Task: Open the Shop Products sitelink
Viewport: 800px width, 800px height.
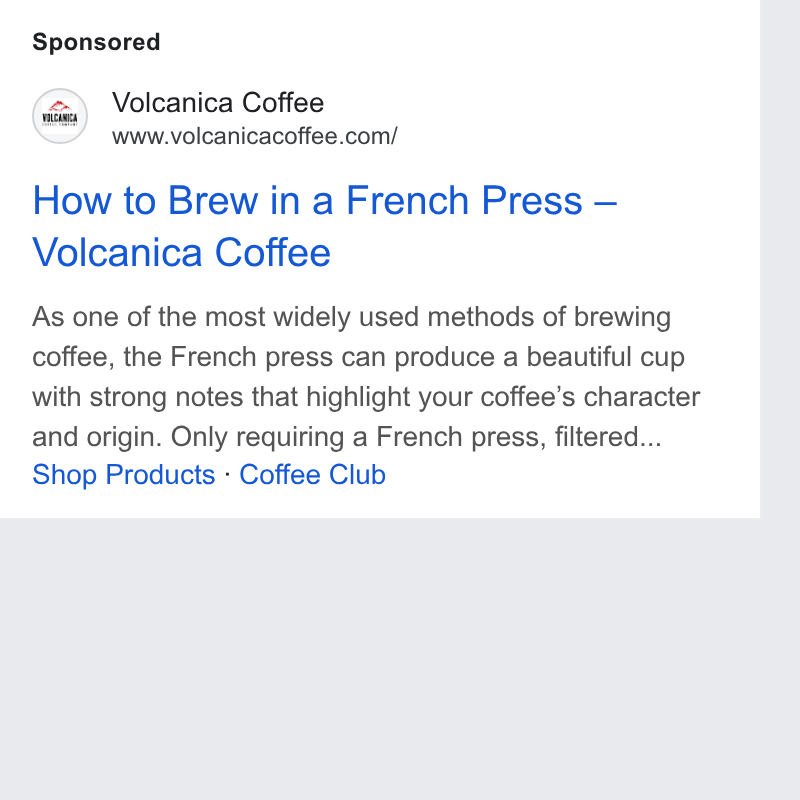Action: coord(123,475)
